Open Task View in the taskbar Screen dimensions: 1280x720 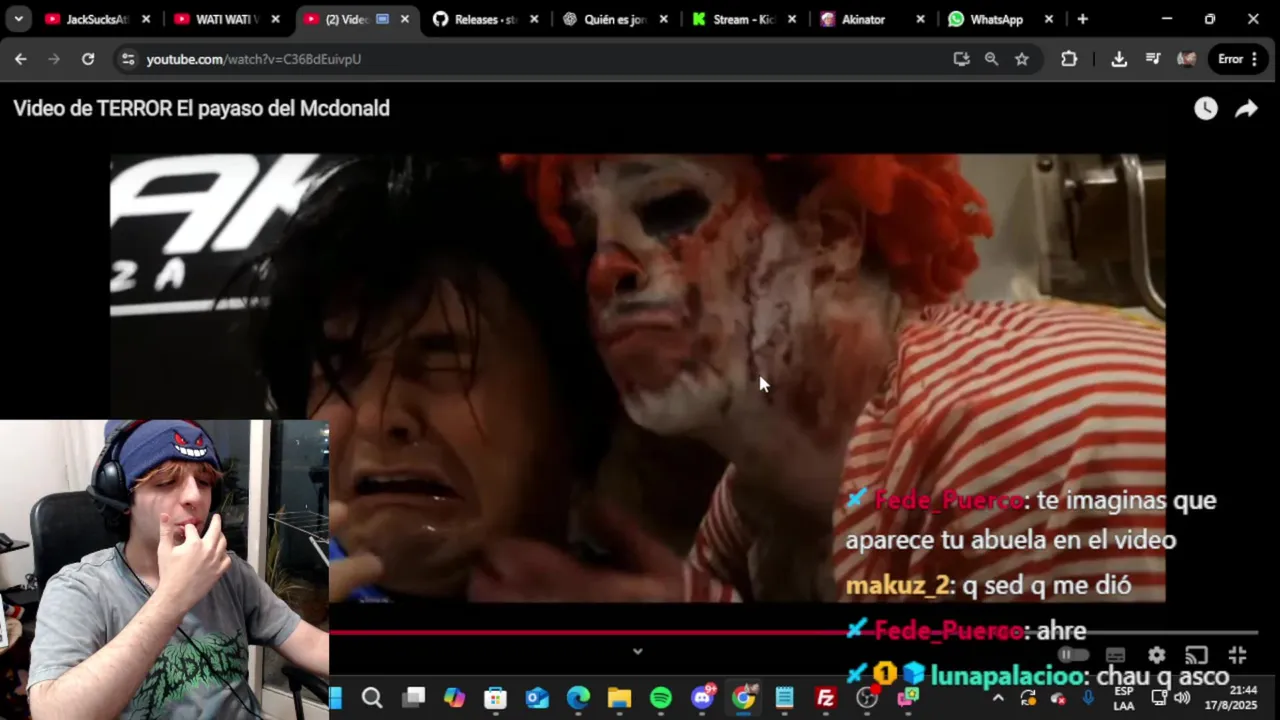pos(414,698)
